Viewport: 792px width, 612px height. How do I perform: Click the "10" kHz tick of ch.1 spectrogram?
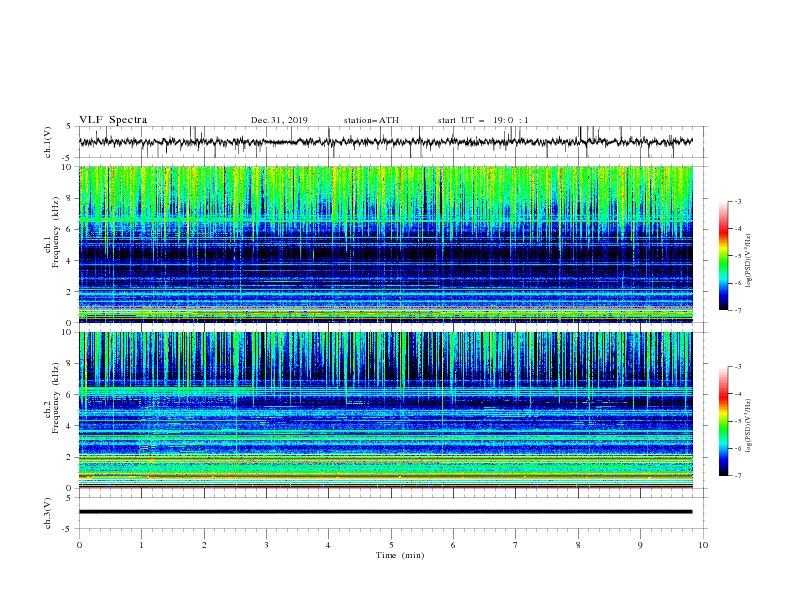tap(69, 167)
